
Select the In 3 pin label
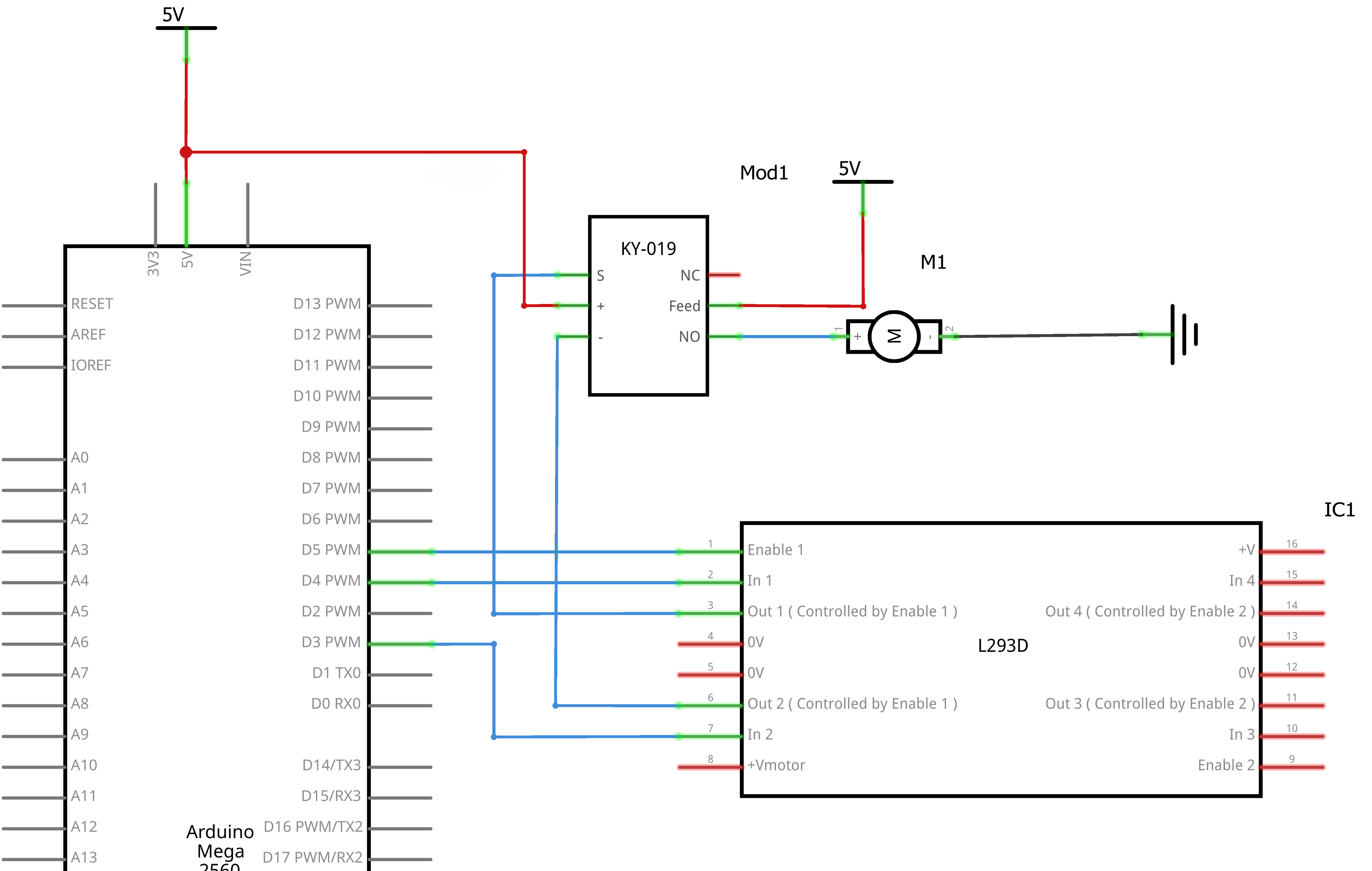(x=1242, y=735)
